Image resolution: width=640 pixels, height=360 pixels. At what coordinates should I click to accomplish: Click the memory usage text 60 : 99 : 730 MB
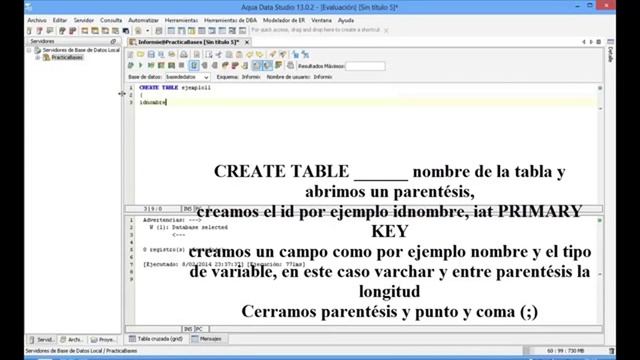[565, 351]
